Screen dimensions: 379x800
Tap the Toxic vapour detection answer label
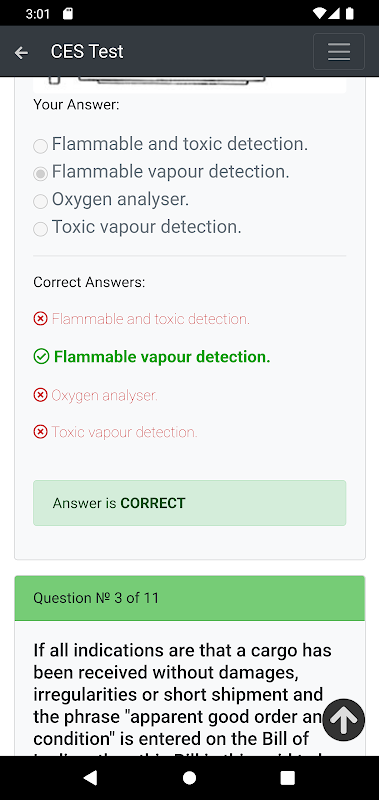pos(146,227)
